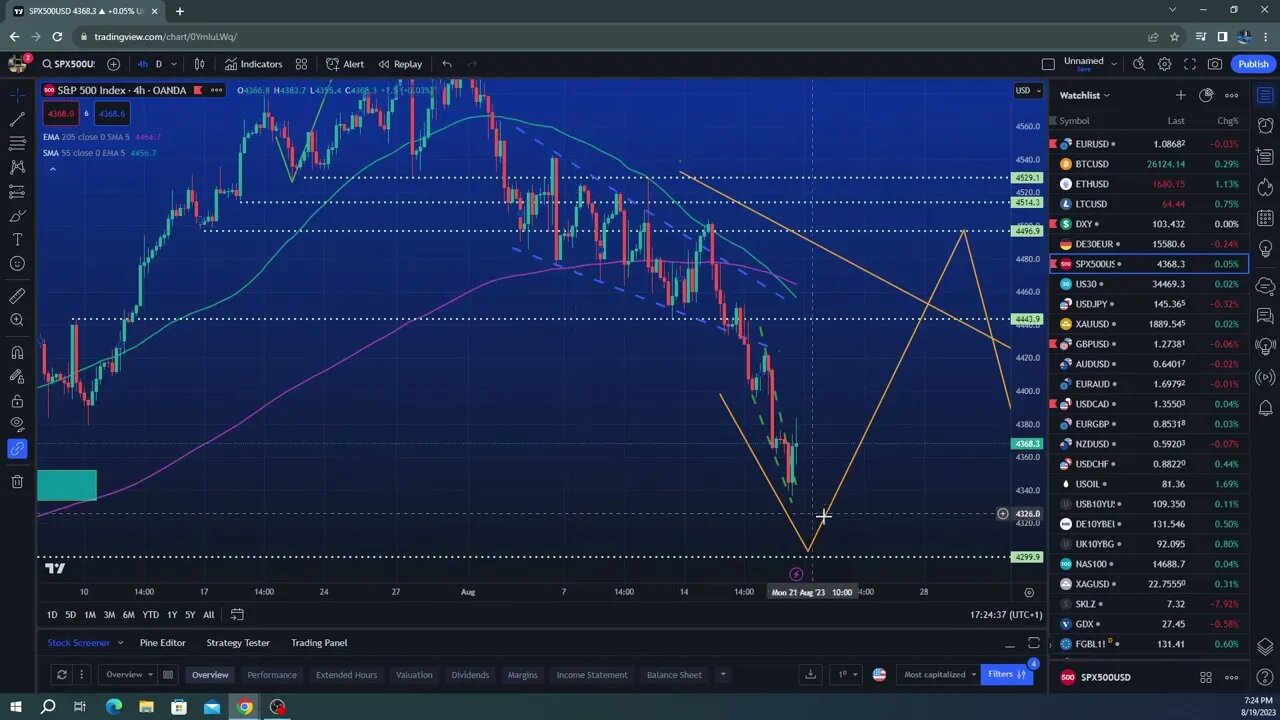Open the layout setup square icon
The height and width of the screenshot is (720, 1280).
pyautogui.click(x=1048, y=64)
